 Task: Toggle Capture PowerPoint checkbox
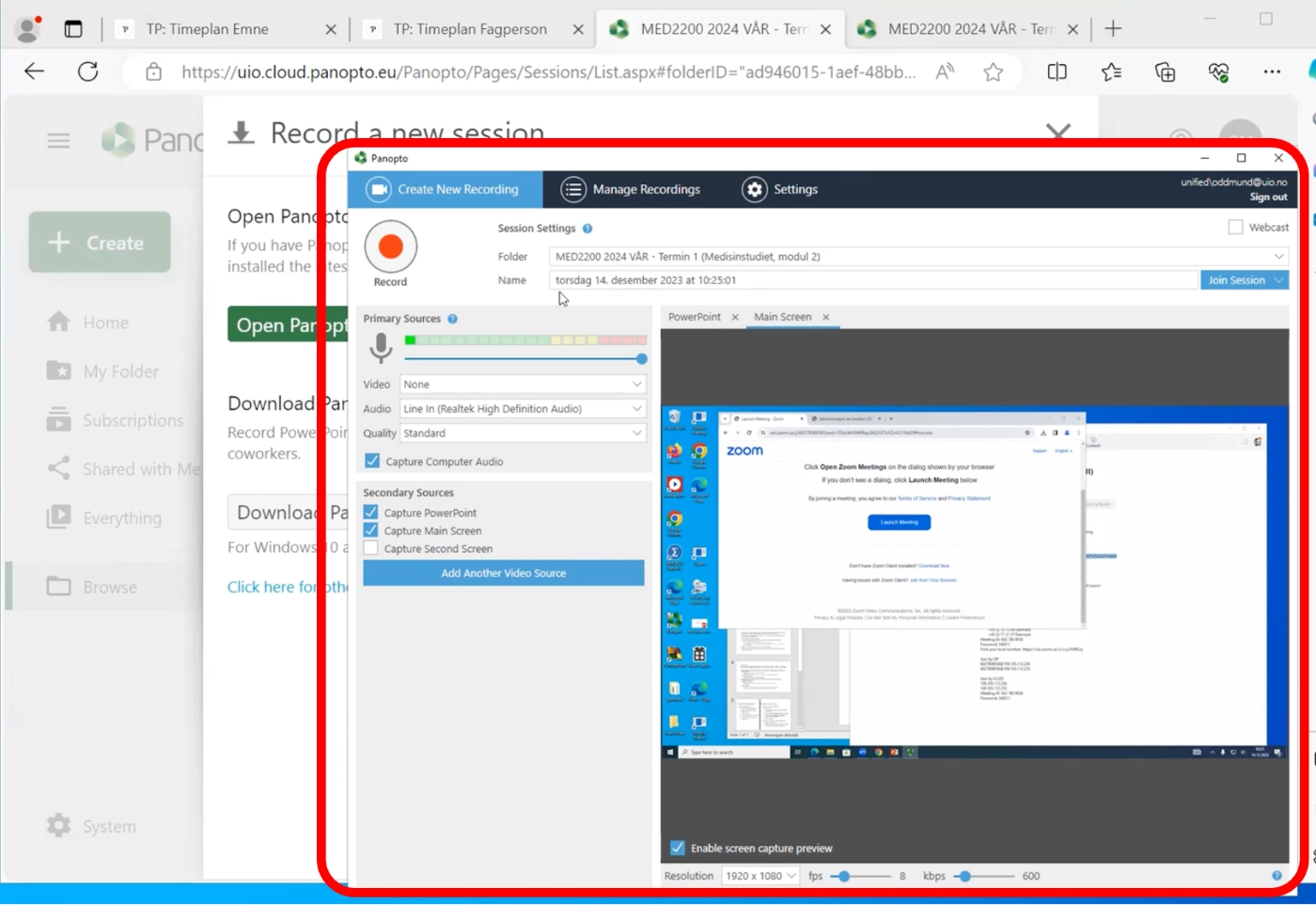(371, 513)
